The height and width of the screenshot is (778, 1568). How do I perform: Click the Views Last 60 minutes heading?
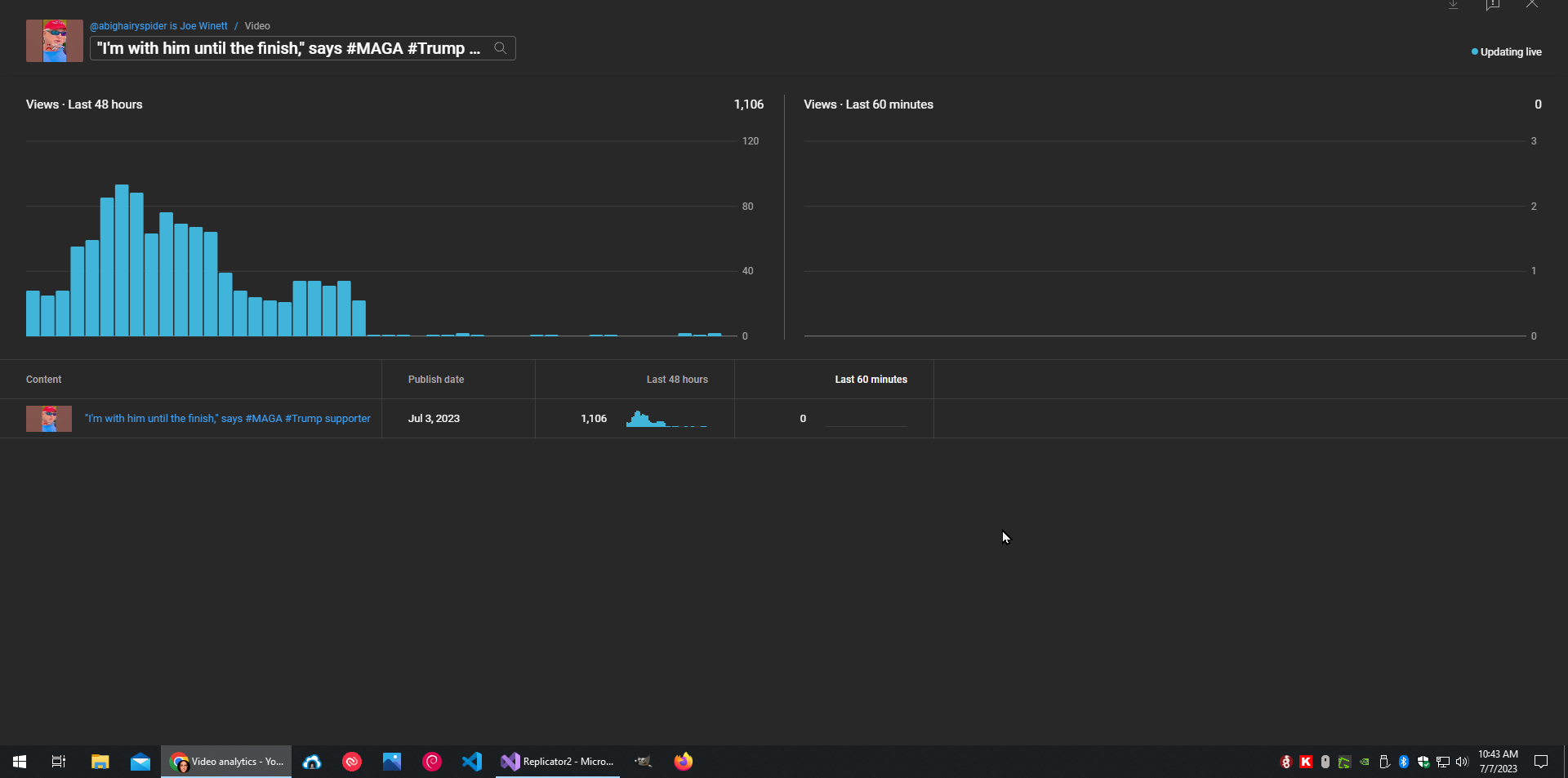click(x=868, y=104)
